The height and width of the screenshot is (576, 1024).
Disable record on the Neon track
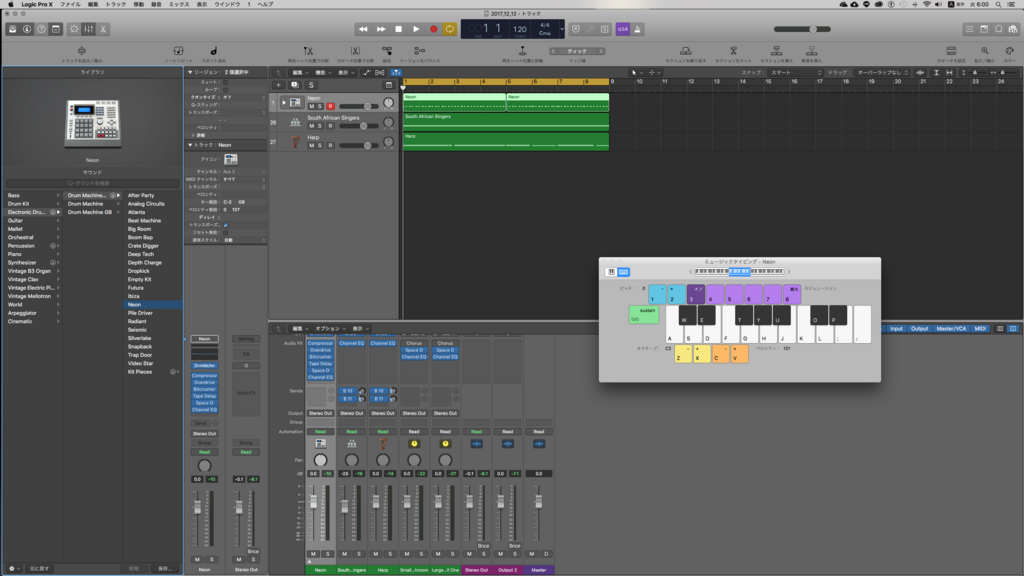pyautogui.click(x=330, y=106)
